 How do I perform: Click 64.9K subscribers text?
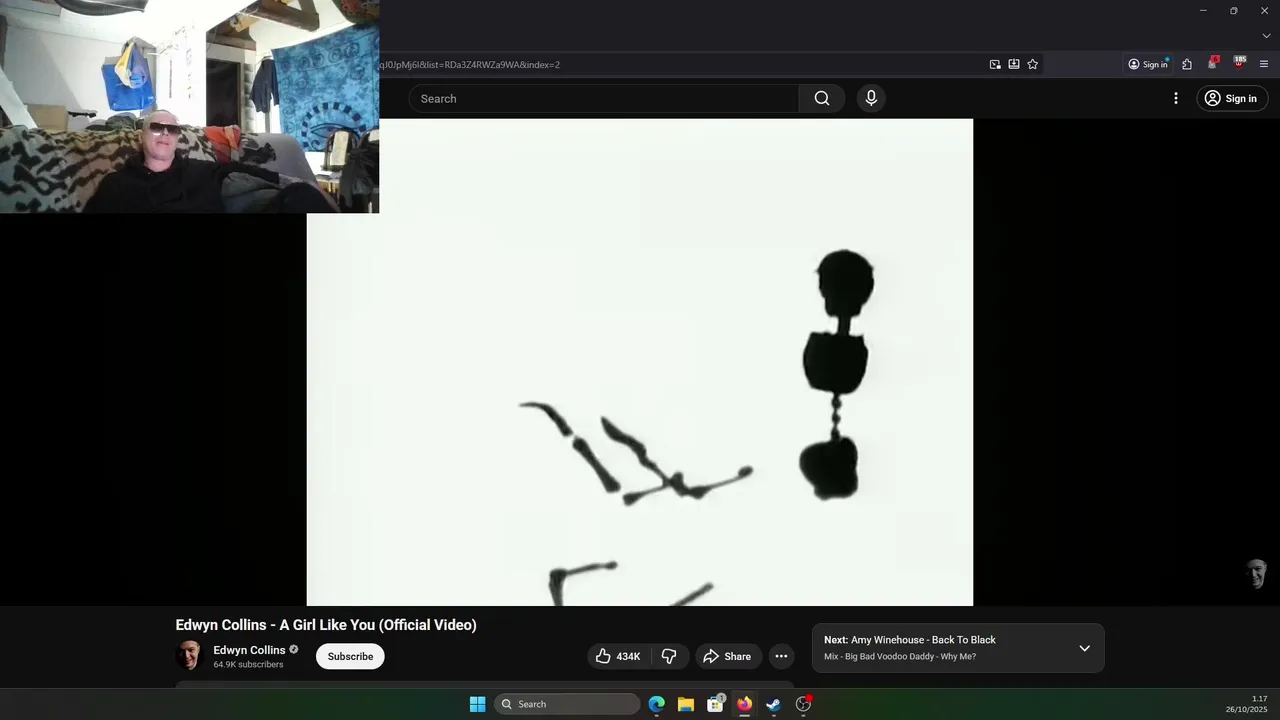[x=248, y=665]
